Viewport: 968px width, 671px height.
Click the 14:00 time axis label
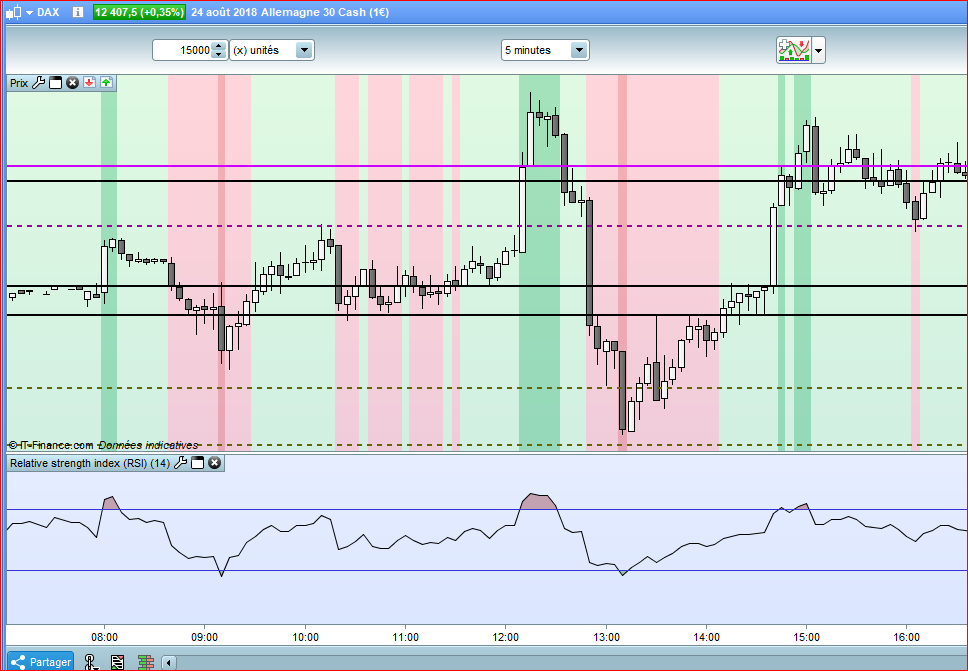point(706,636)
